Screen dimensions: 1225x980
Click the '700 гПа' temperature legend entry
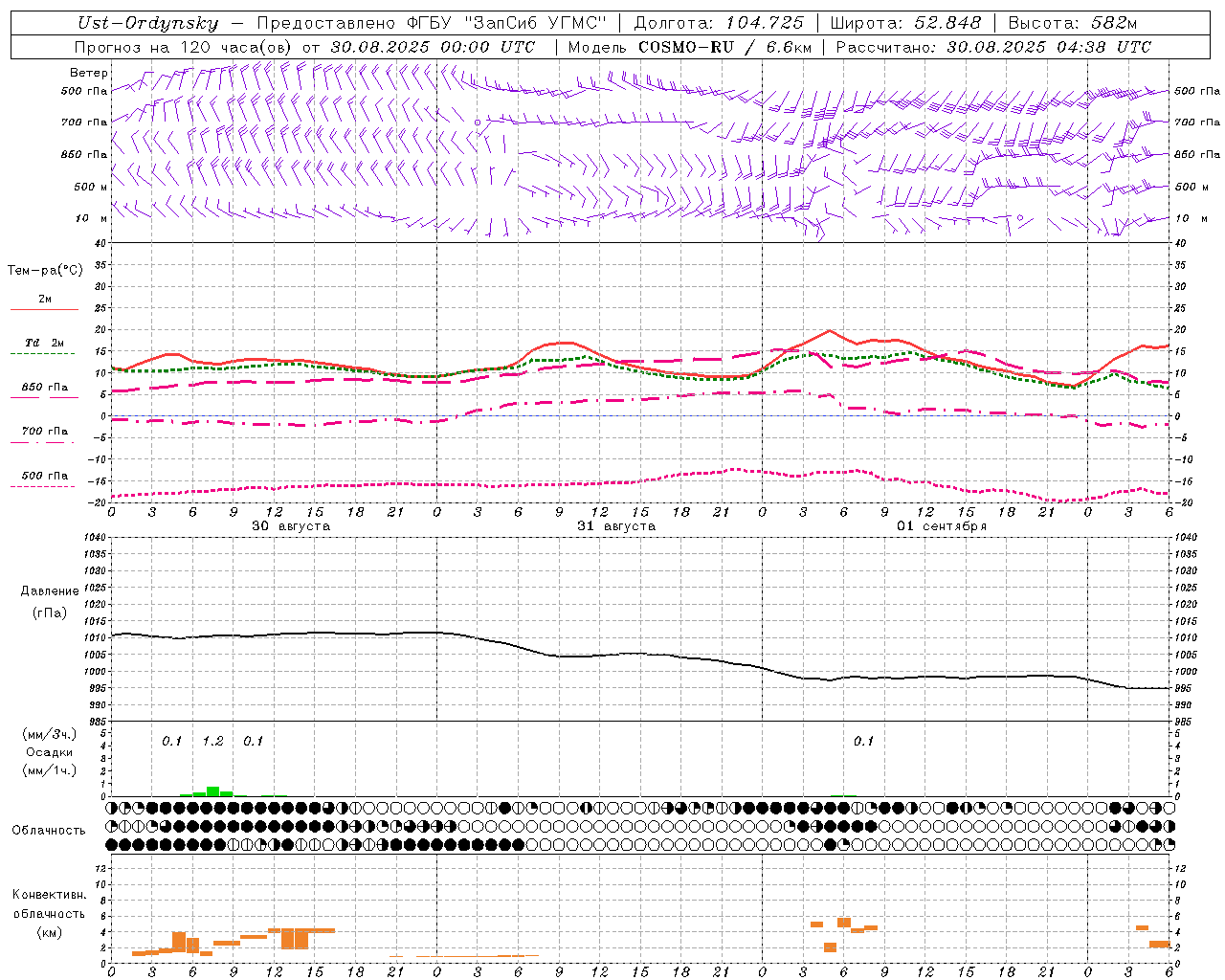pos(45,432)
